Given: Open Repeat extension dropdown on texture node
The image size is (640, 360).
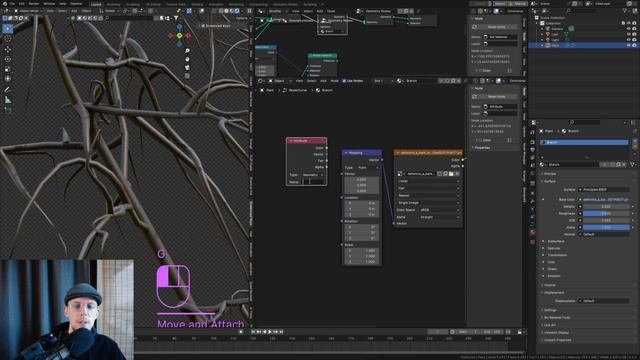Looking at the screenshot, I should click(x=428, y=196).
